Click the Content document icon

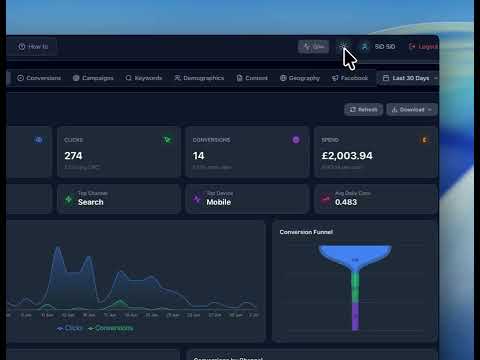(239, 78)
